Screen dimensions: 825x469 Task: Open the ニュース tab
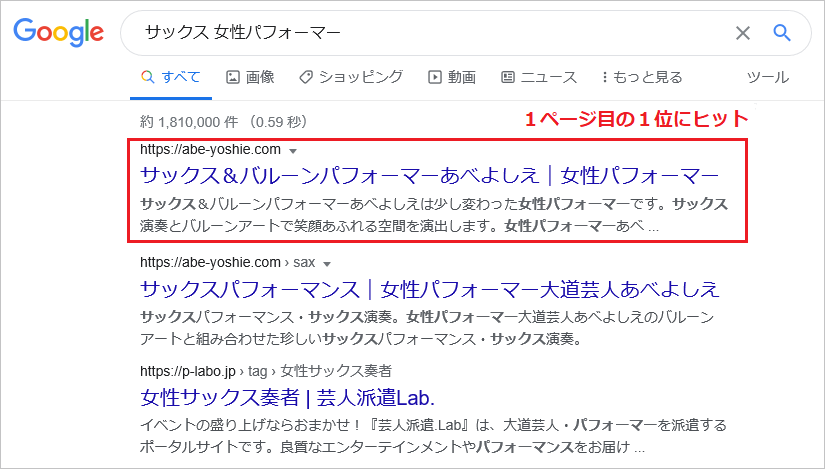coord(539,77)
